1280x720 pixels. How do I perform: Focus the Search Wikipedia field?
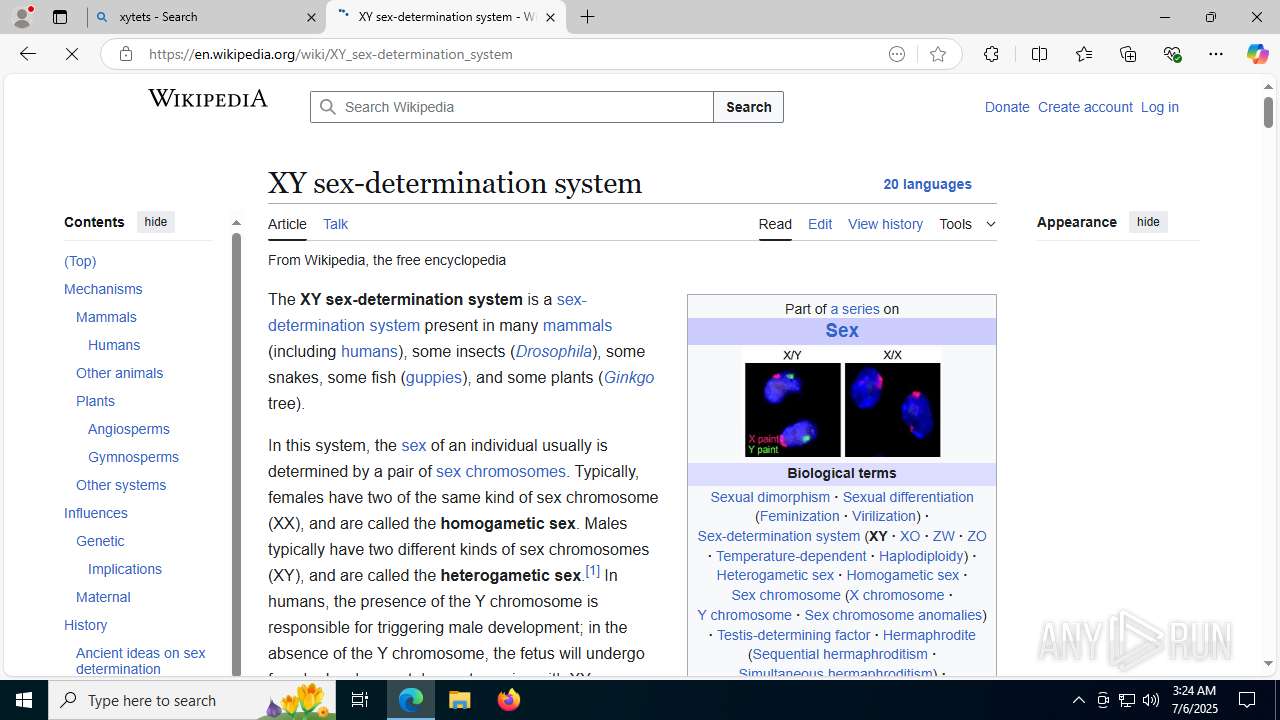coord(512,107)
